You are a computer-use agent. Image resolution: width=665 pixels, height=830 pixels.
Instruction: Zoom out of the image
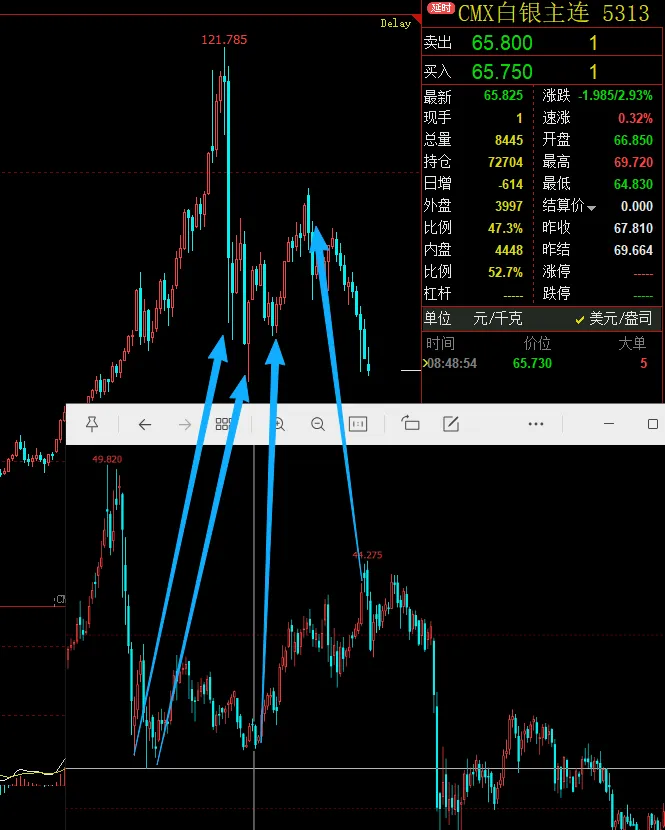point(318,424)
